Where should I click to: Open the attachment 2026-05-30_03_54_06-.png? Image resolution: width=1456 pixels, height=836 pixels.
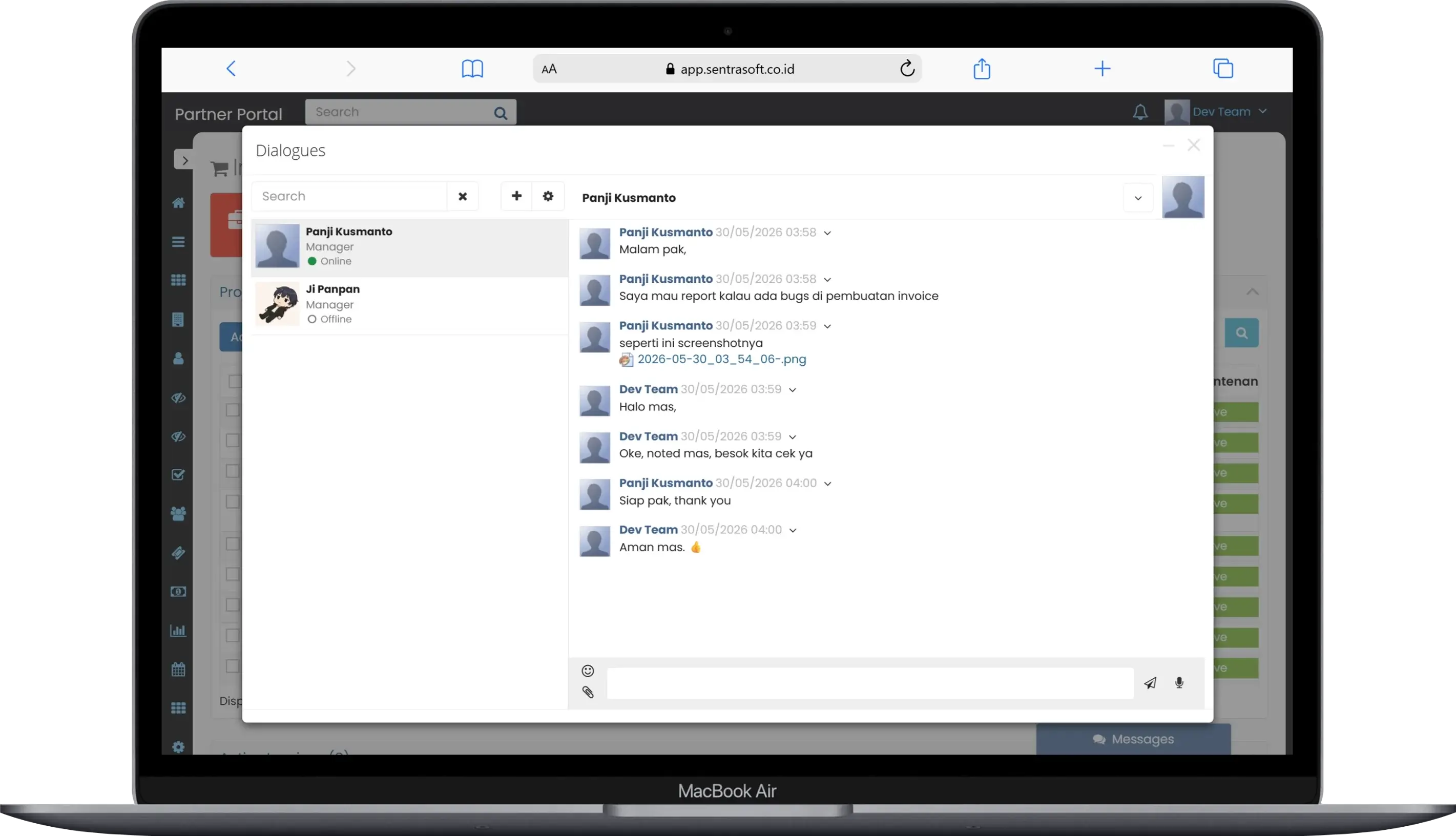coord(721,360)
